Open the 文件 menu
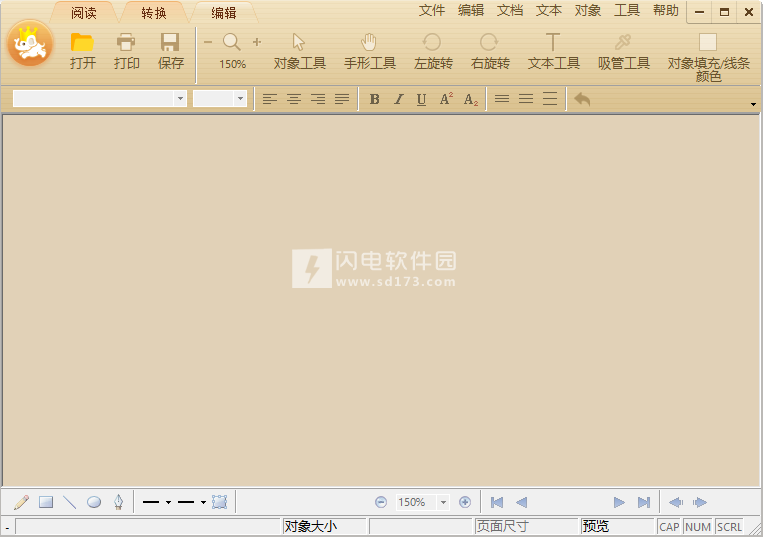The width and height of the screenshot is (763, 537). [x=432, y=10]
